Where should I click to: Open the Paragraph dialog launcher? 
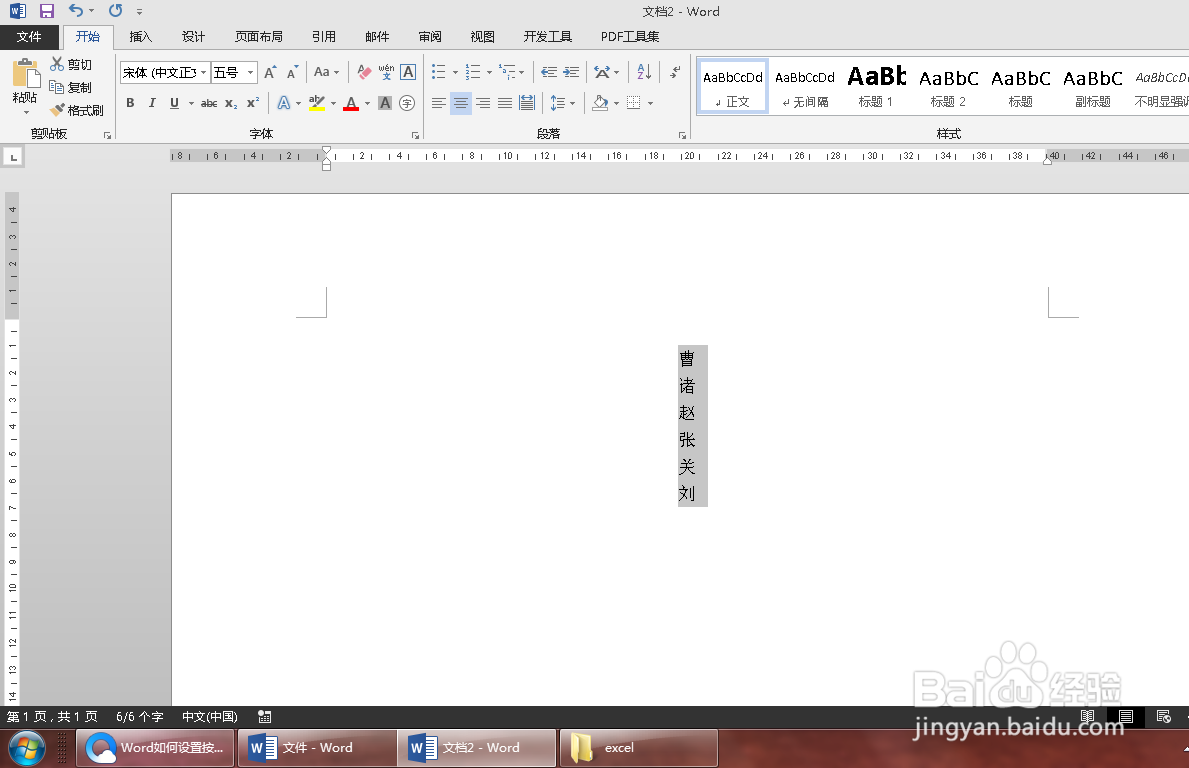click(x=682, y=136)
